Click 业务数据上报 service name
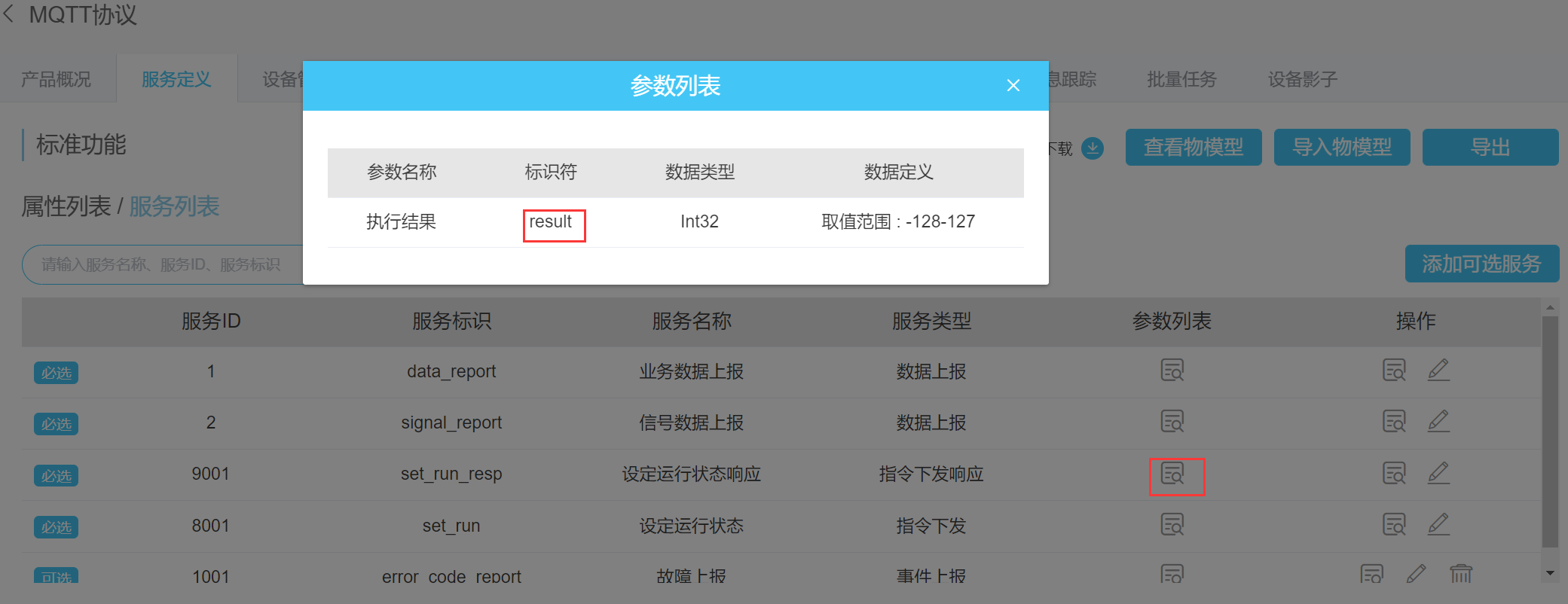This screenshot has width=1568, height=604. pyautogui.click(x=692, y=371)
